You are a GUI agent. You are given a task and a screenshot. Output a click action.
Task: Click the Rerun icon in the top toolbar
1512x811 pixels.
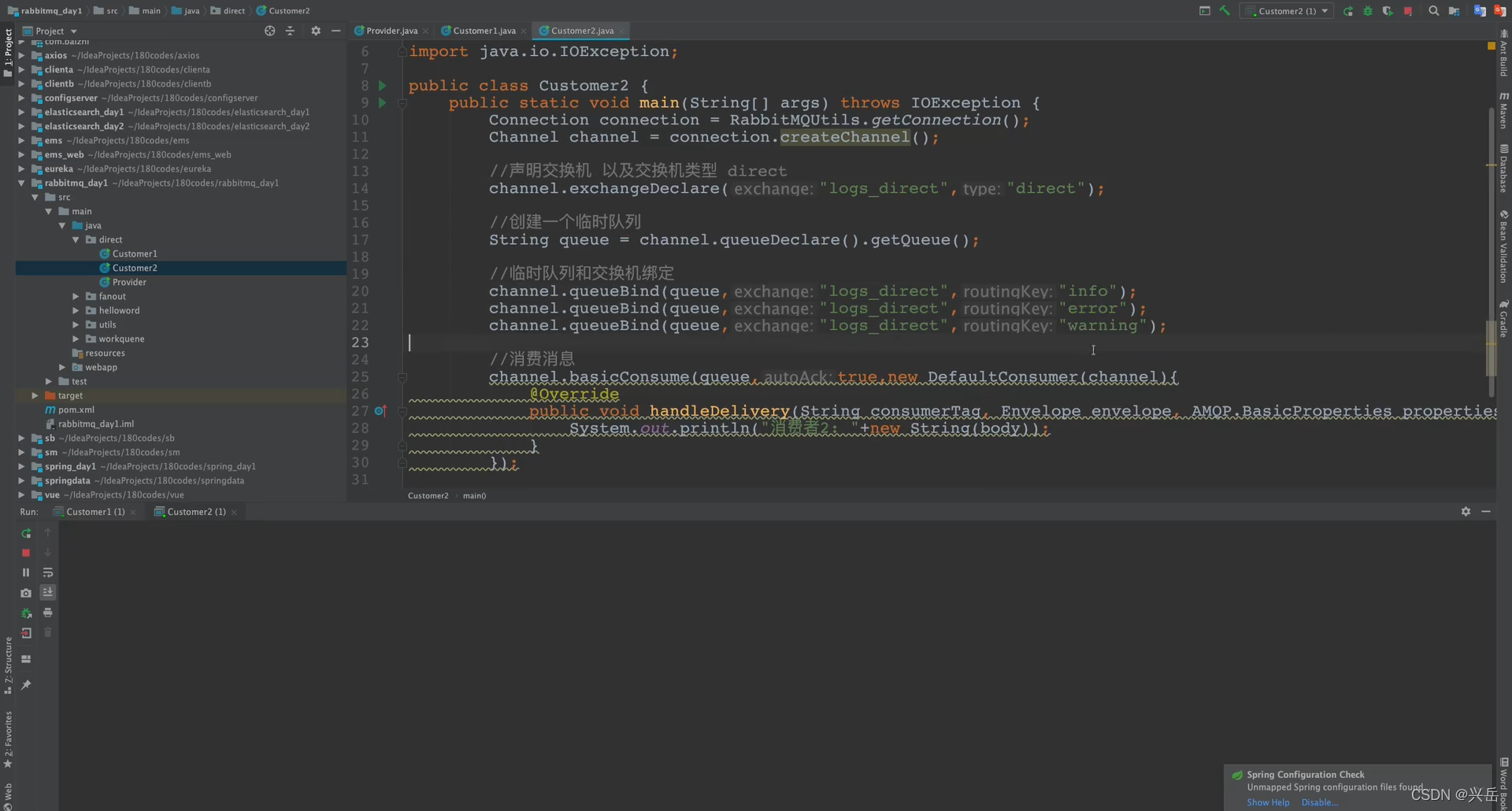[x=1348, y=11]
